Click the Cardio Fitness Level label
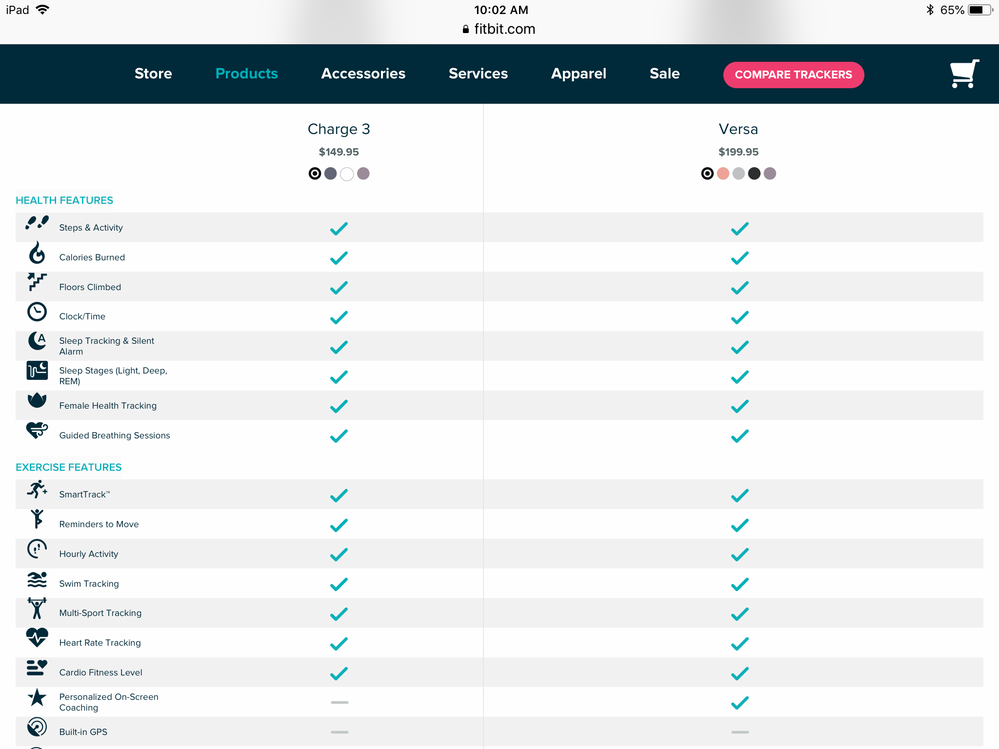The width and height of the screenshot is (999, 749). [x=101, y=673]
